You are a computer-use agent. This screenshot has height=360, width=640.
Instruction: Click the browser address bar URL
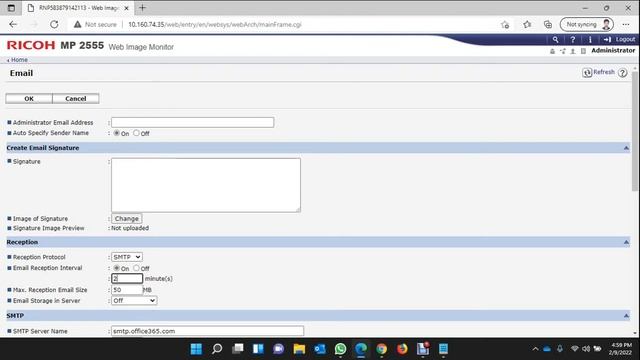coord(215,24)
